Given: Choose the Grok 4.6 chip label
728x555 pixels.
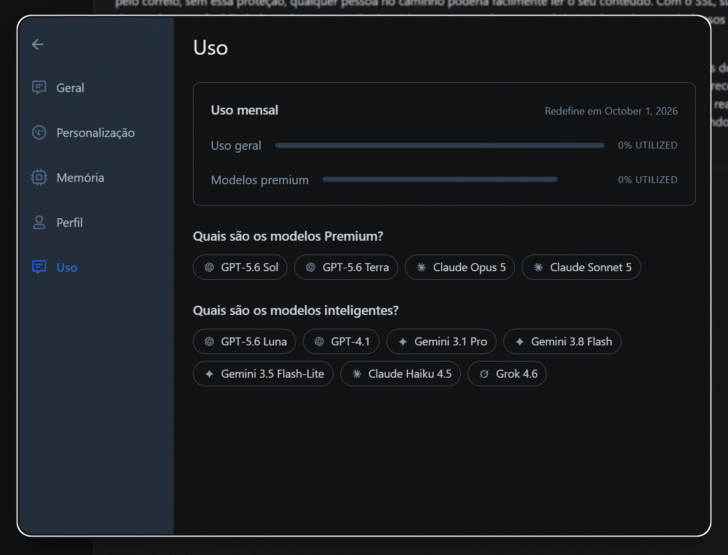Looking at the screenshot, I should pyautogui.click(x=516, y=374).
